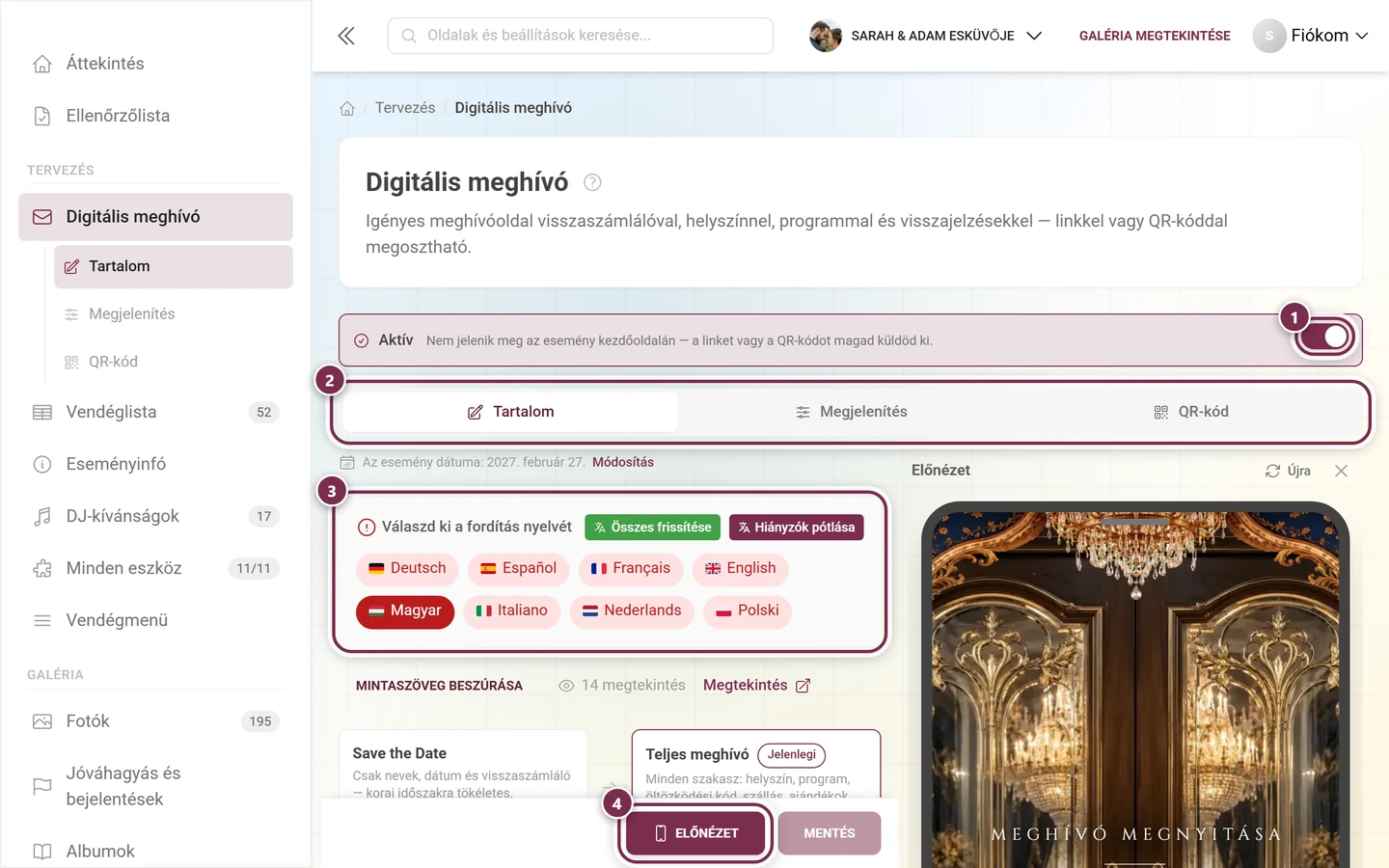Viewport: 1389px width, 868px height.
Task: Click the info icon next to Eseményinfó
Action: 42,464
